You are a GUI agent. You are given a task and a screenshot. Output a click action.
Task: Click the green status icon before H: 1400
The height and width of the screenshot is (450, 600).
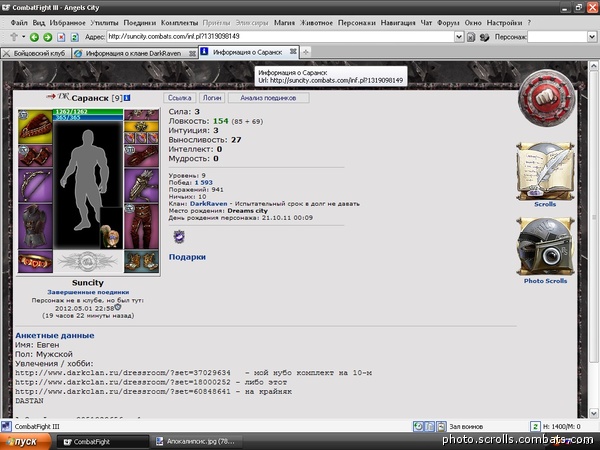(535, 426)
